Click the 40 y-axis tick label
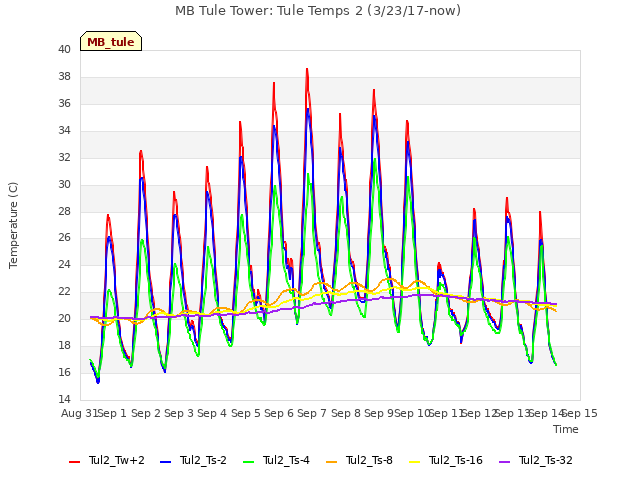Screen dimensions: 640x480 [64, 49]
